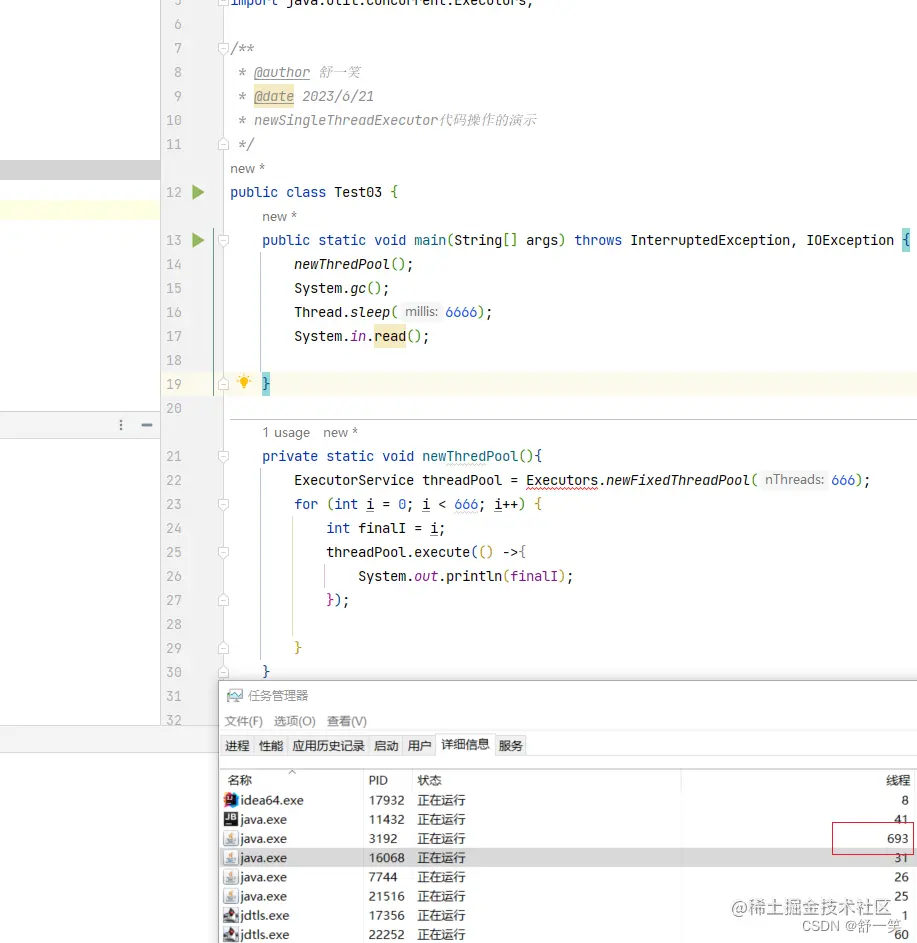The width and height of the screenshot is (917, 943).
Task: Click println on line 26
Action: (x=473, y=577)
